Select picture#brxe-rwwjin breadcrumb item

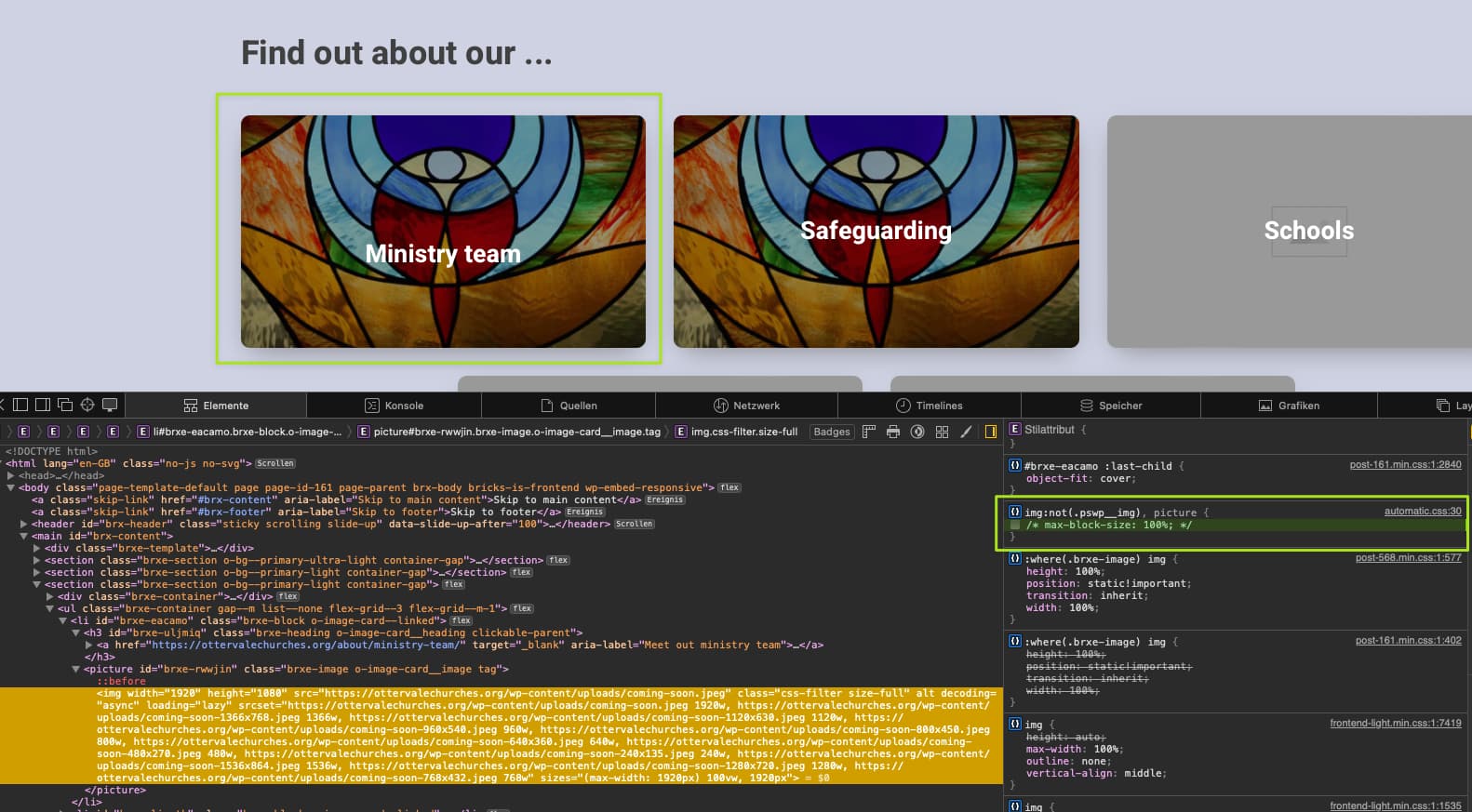click(x=510, y=432)
